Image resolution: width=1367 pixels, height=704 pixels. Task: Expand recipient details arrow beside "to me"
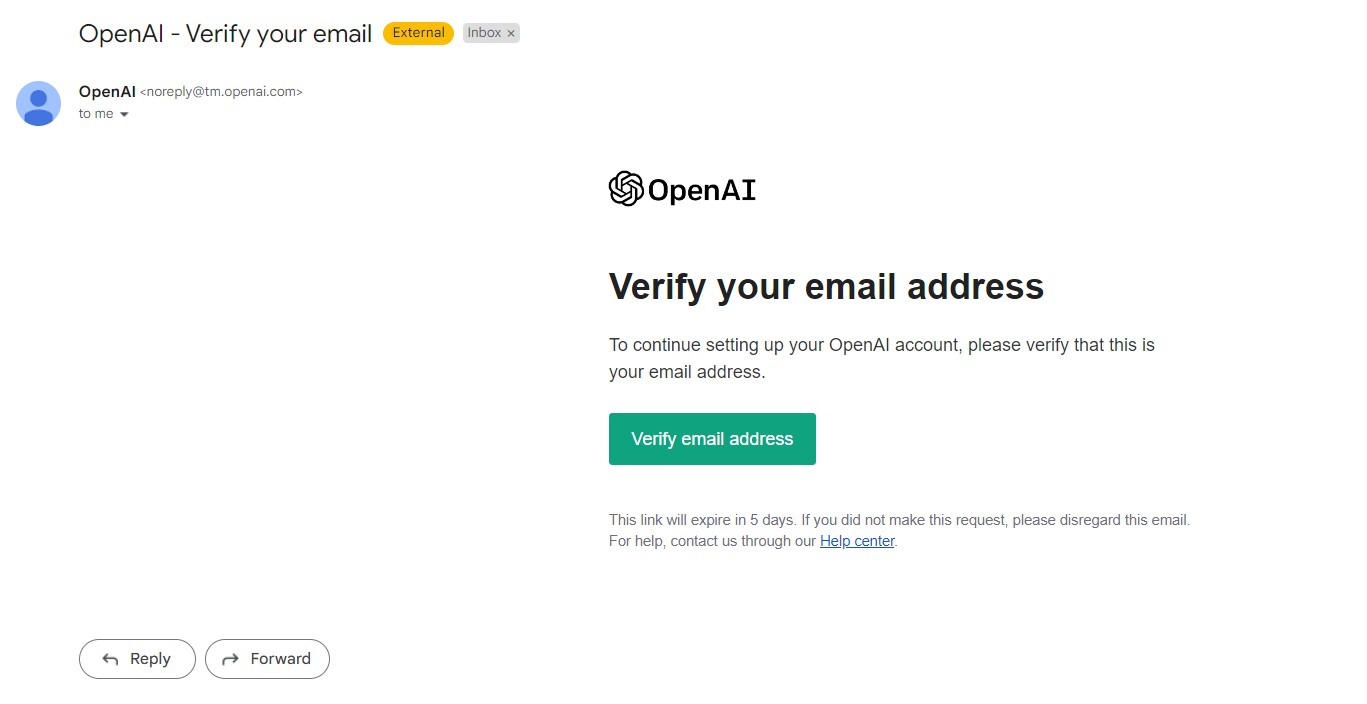coord(124,115)
